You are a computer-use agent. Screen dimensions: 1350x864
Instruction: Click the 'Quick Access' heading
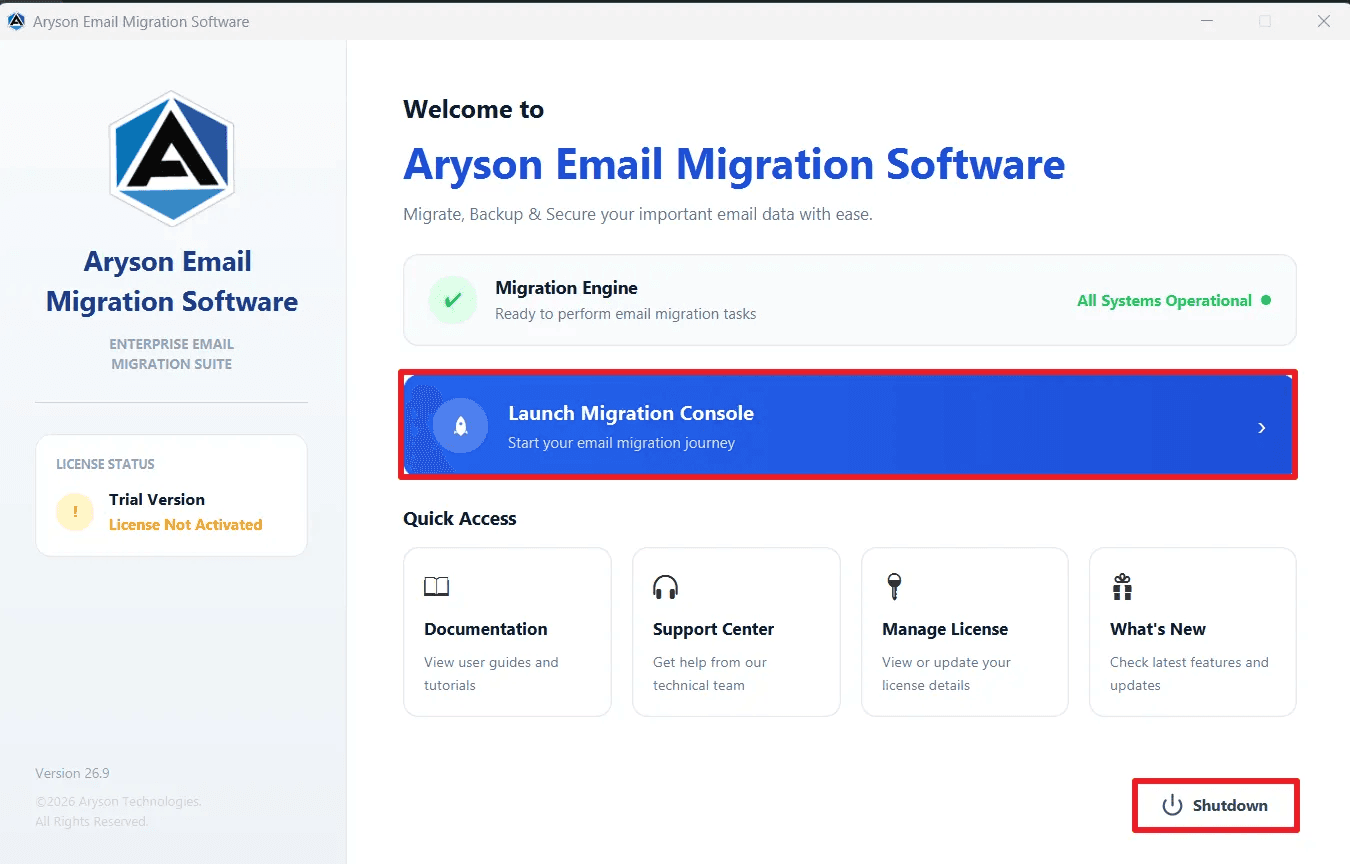coord(460,518)
